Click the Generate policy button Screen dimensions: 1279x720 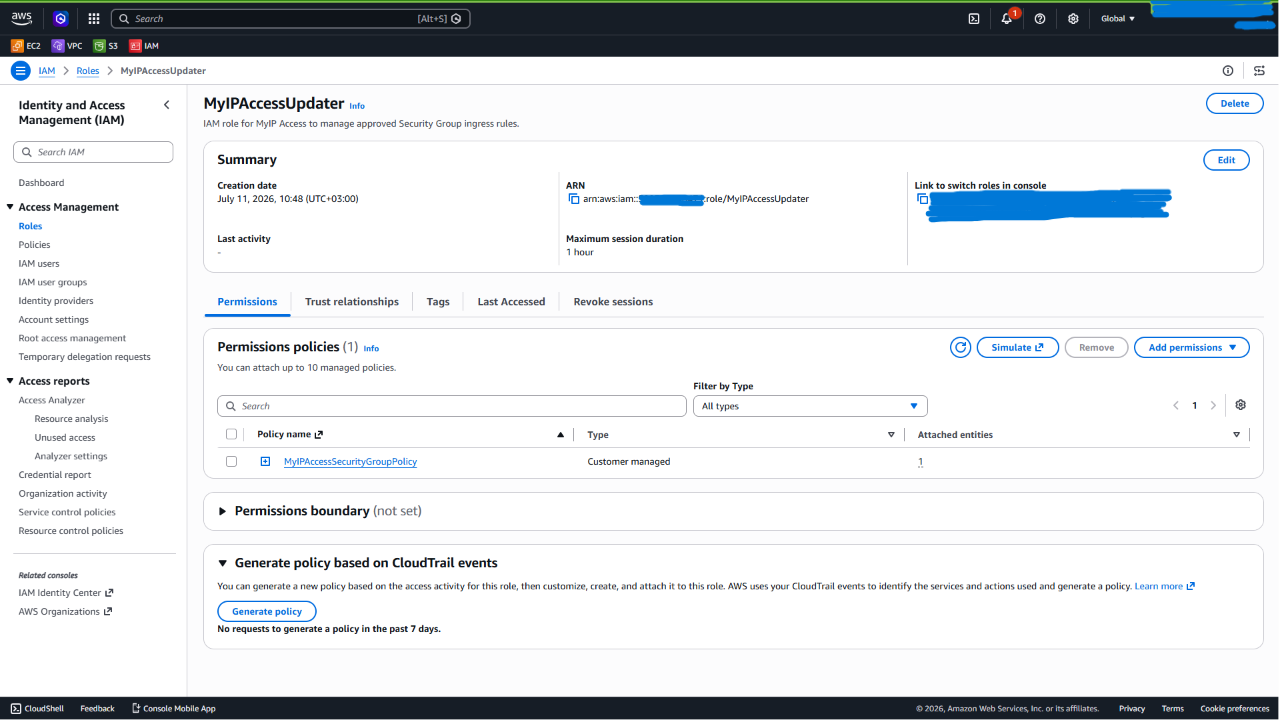coord(267,611)
